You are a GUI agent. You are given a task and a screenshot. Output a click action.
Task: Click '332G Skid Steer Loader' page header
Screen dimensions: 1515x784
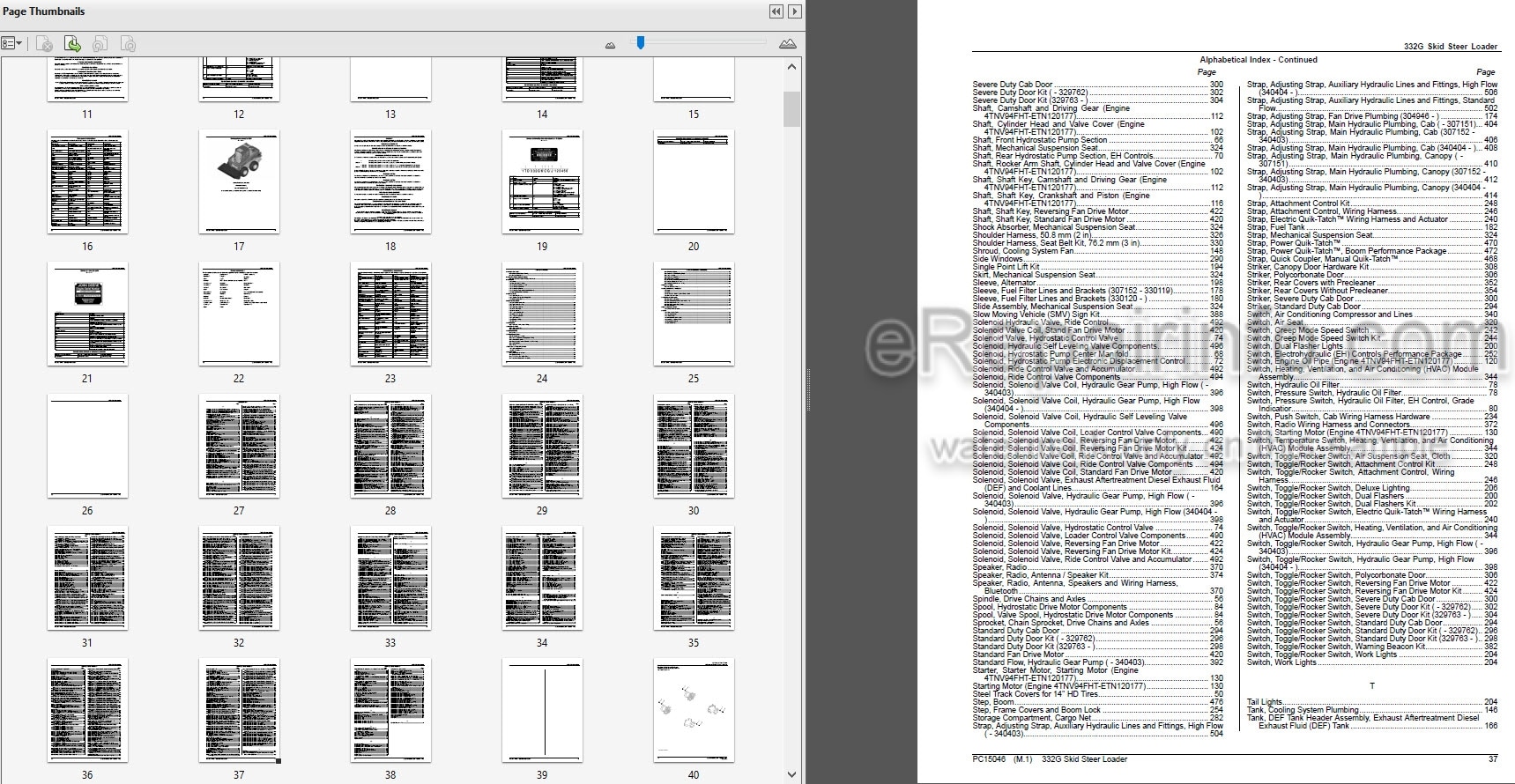click(1451, 47)
